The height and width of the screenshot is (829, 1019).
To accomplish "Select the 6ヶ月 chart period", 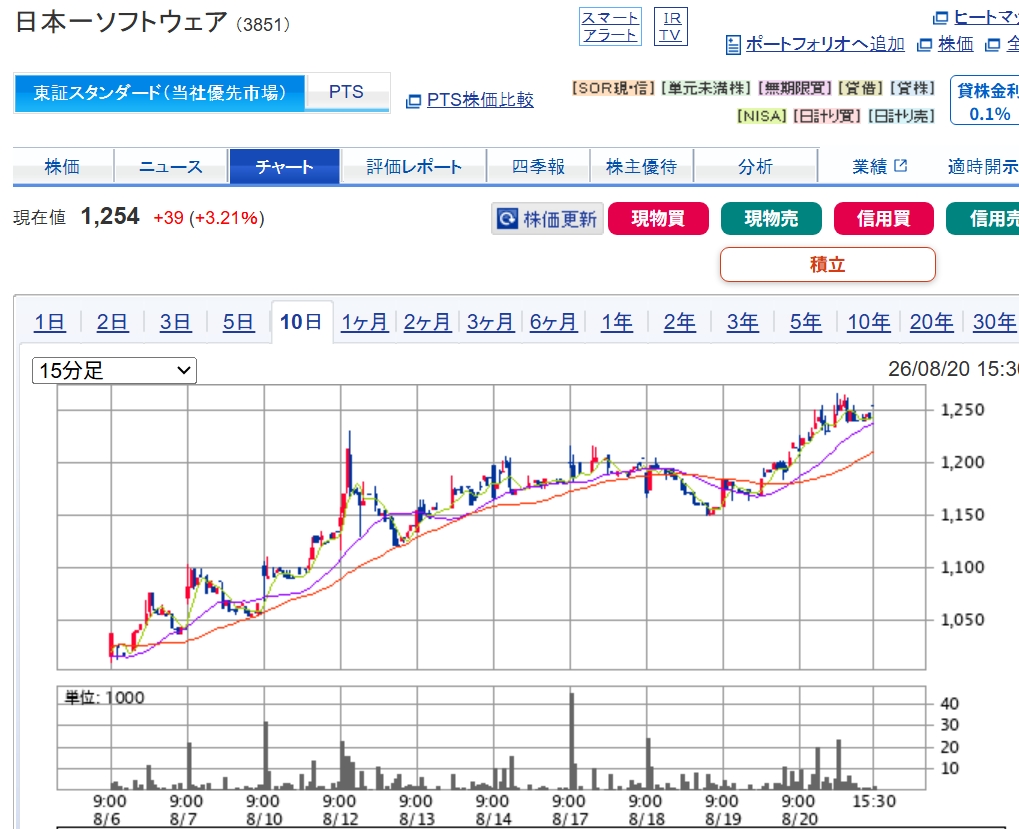I will click(x=553, y=322).
